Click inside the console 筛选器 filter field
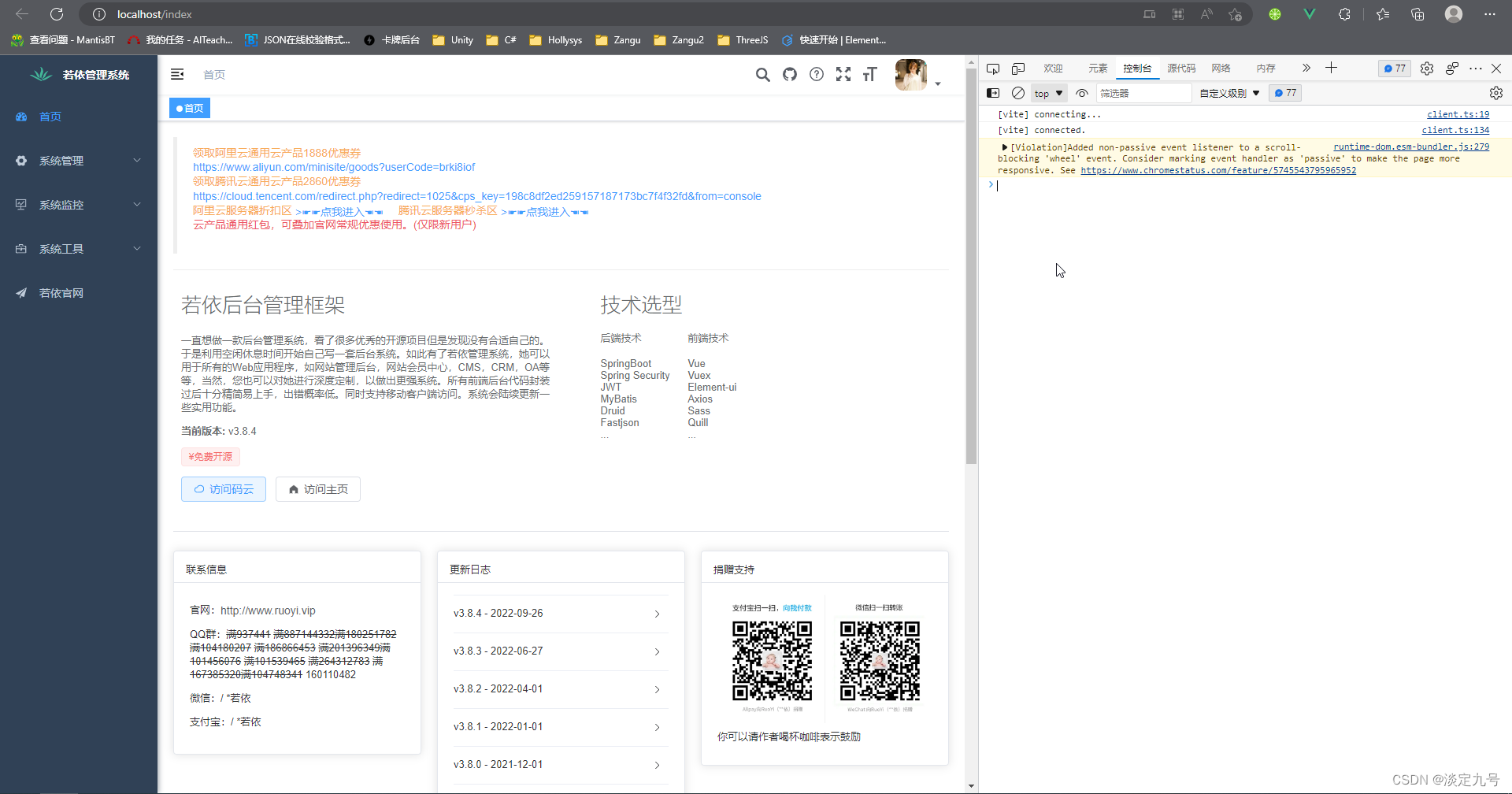The image size is (1512, 794). point(1144,93)
